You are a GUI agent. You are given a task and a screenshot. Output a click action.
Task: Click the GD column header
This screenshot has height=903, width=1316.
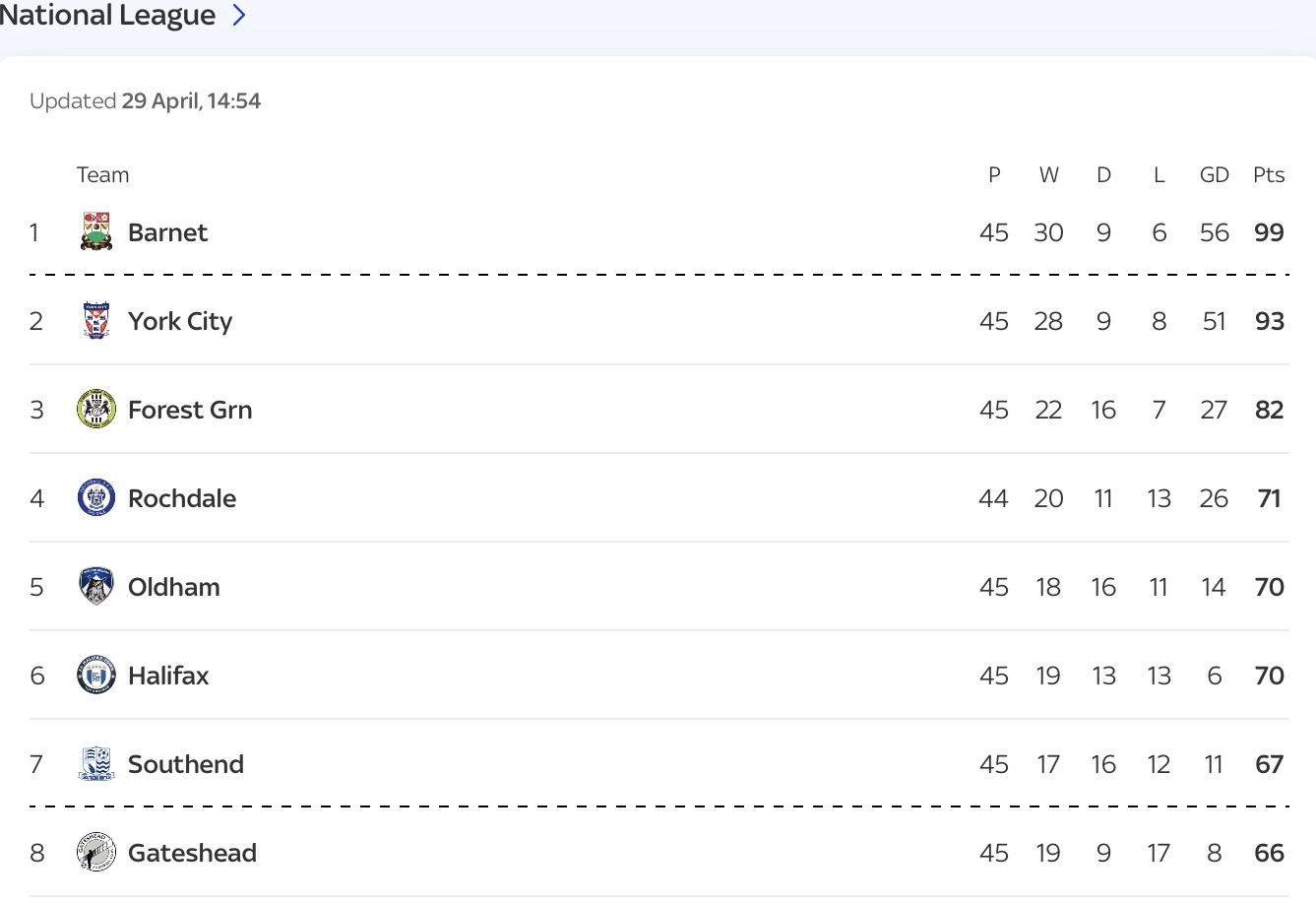(x=1214, y=175)
